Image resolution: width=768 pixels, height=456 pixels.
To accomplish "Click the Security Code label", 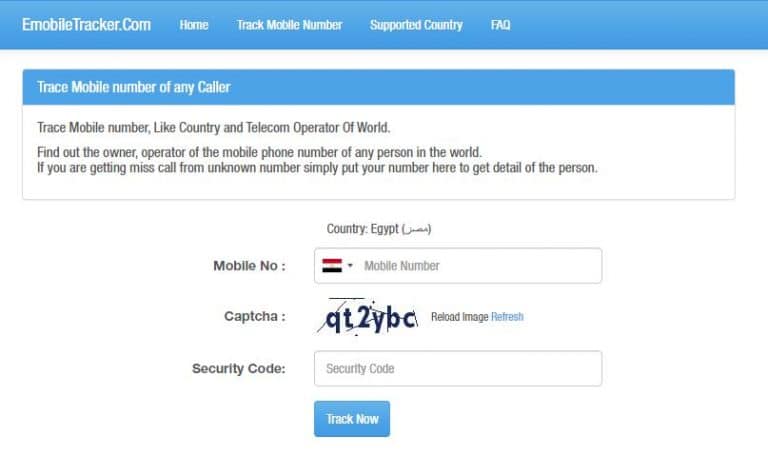I will click(x=239, y=368).
